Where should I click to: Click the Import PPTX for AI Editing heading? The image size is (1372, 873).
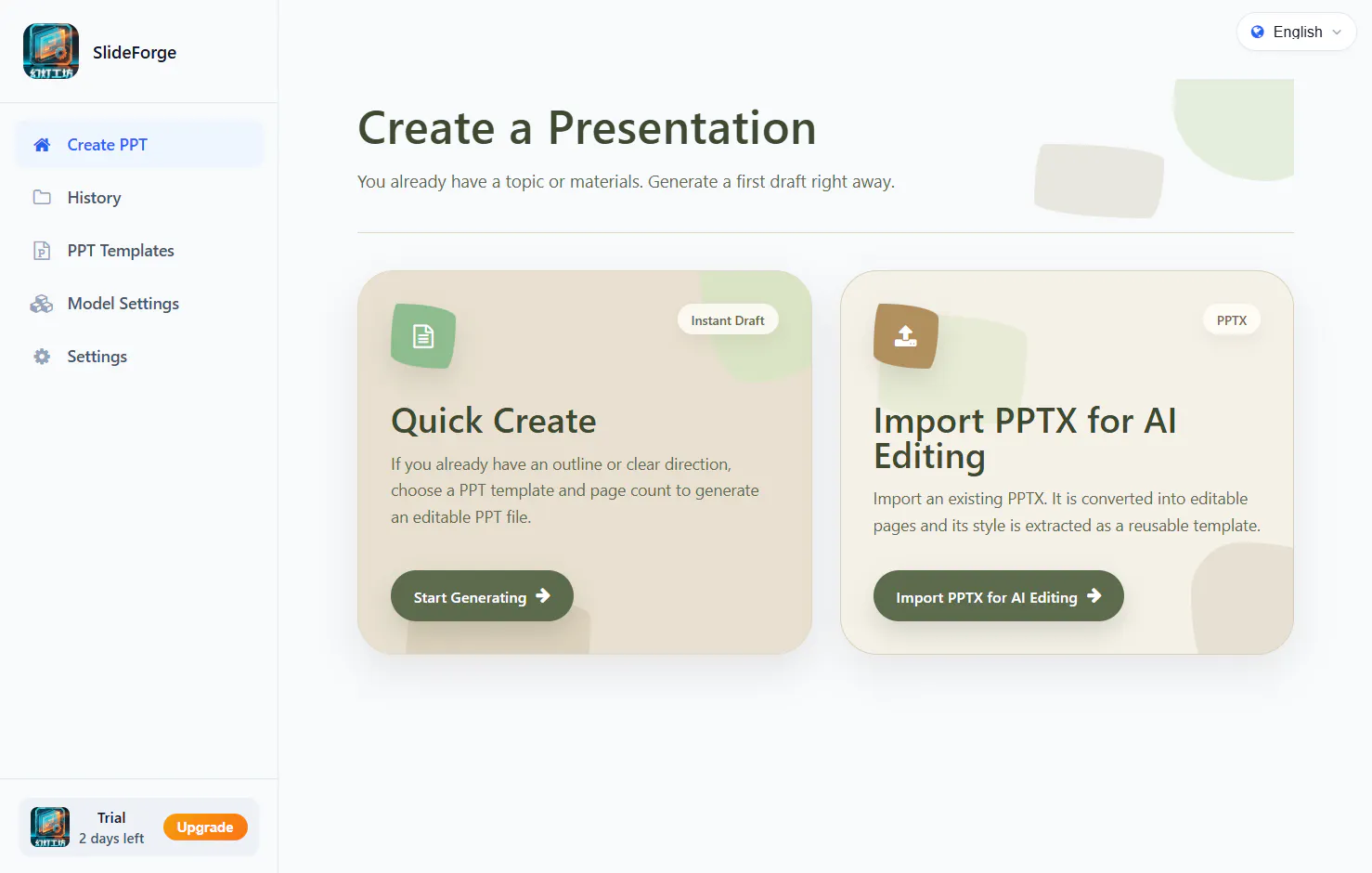[x=1025, y=438]
